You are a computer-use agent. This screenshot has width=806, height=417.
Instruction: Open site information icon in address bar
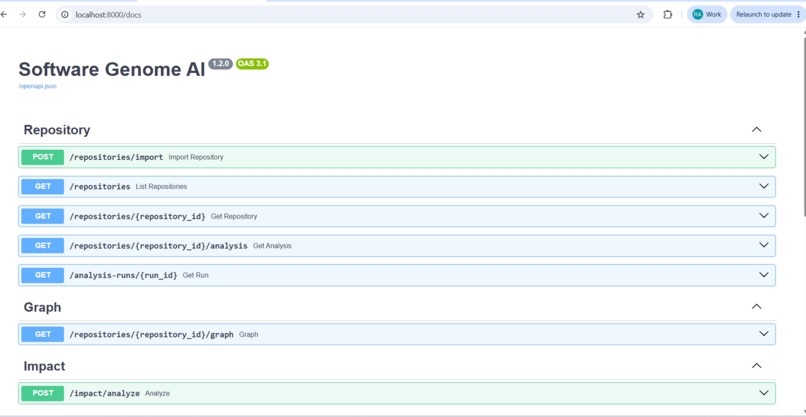[65, 15]
